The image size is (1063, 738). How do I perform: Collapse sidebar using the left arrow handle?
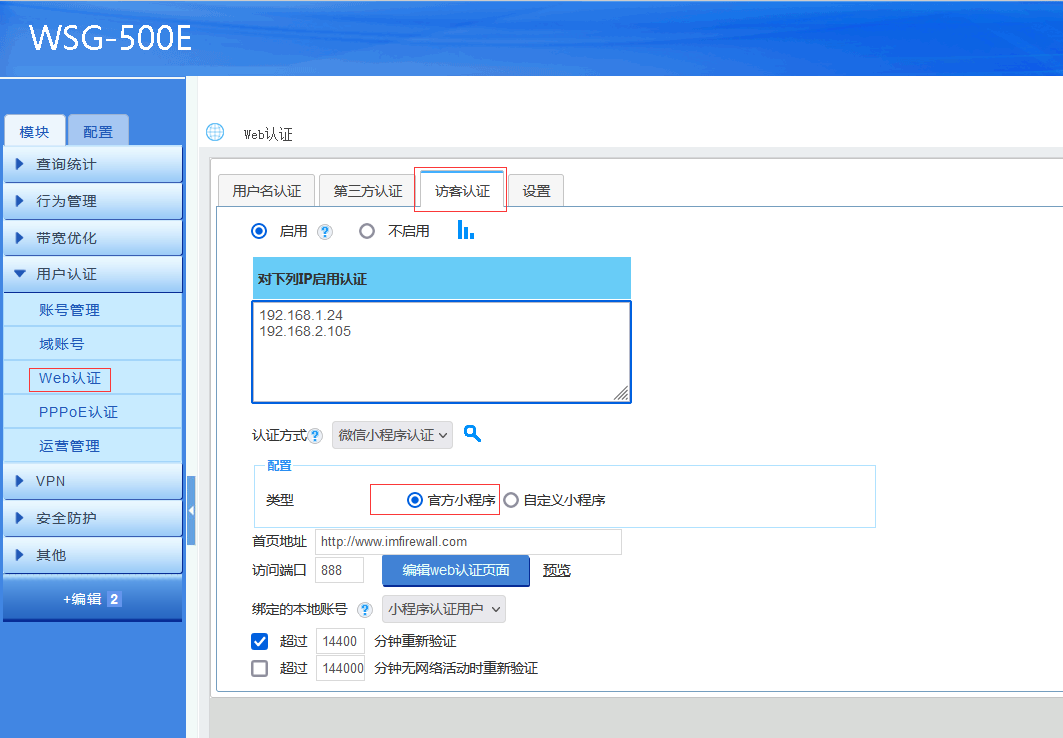[x=191, y=510]
